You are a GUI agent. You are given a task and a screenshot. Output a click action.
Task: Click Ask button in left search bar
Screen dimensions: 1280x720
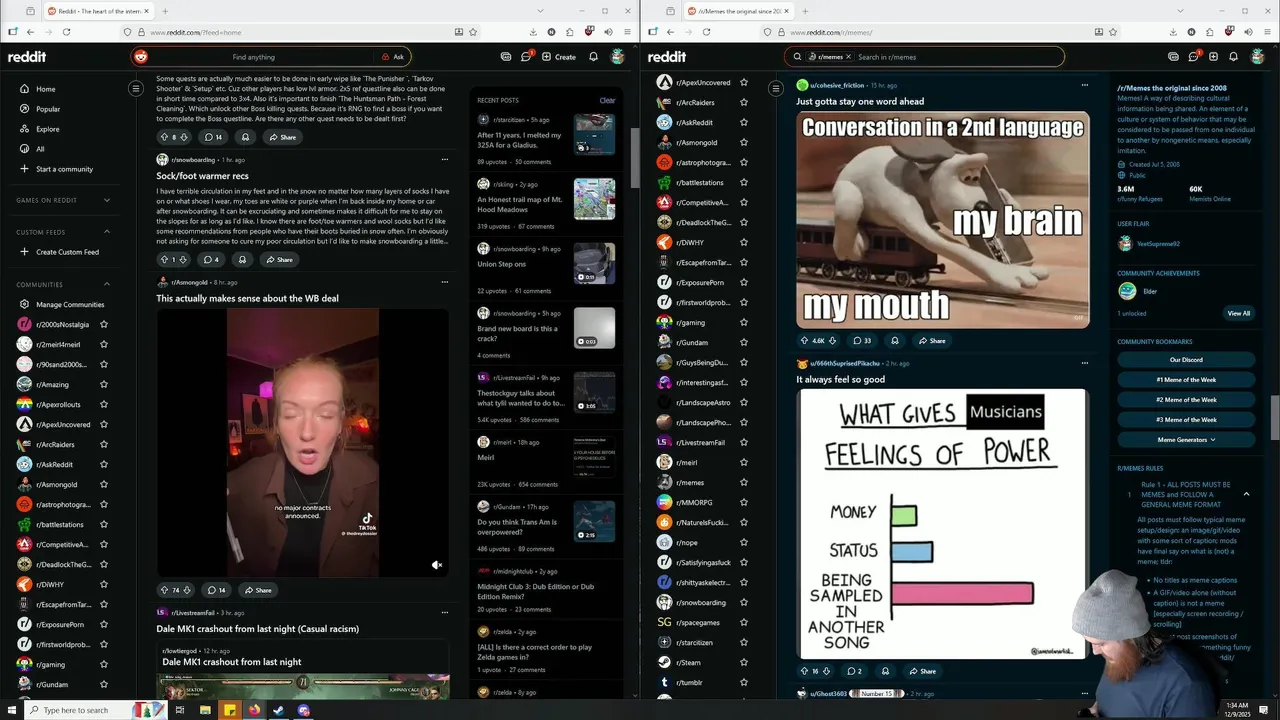coord(393,57)
